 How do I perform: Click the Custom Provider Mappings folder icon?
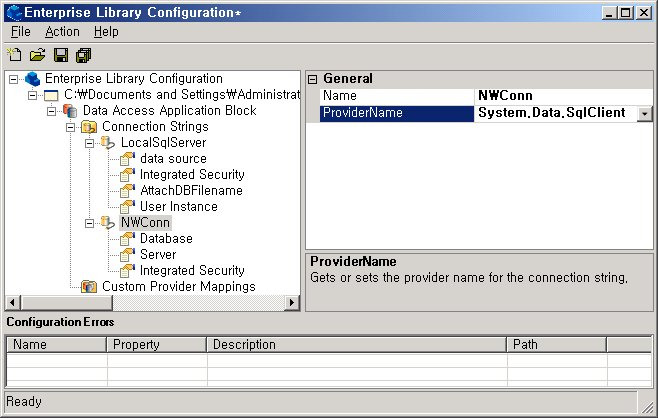point(89,287)
